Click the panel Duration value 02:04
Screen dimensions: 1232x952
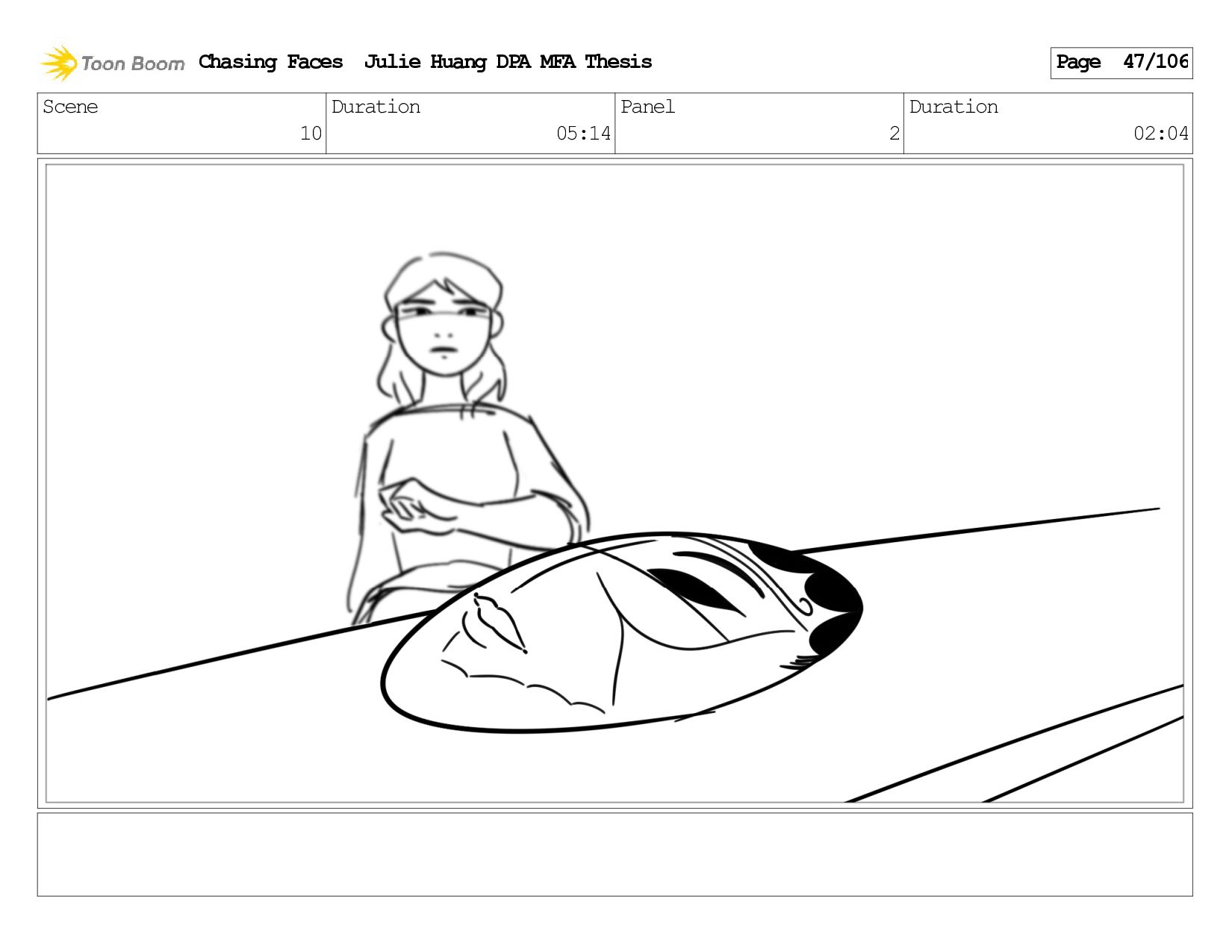(1160, 134)
